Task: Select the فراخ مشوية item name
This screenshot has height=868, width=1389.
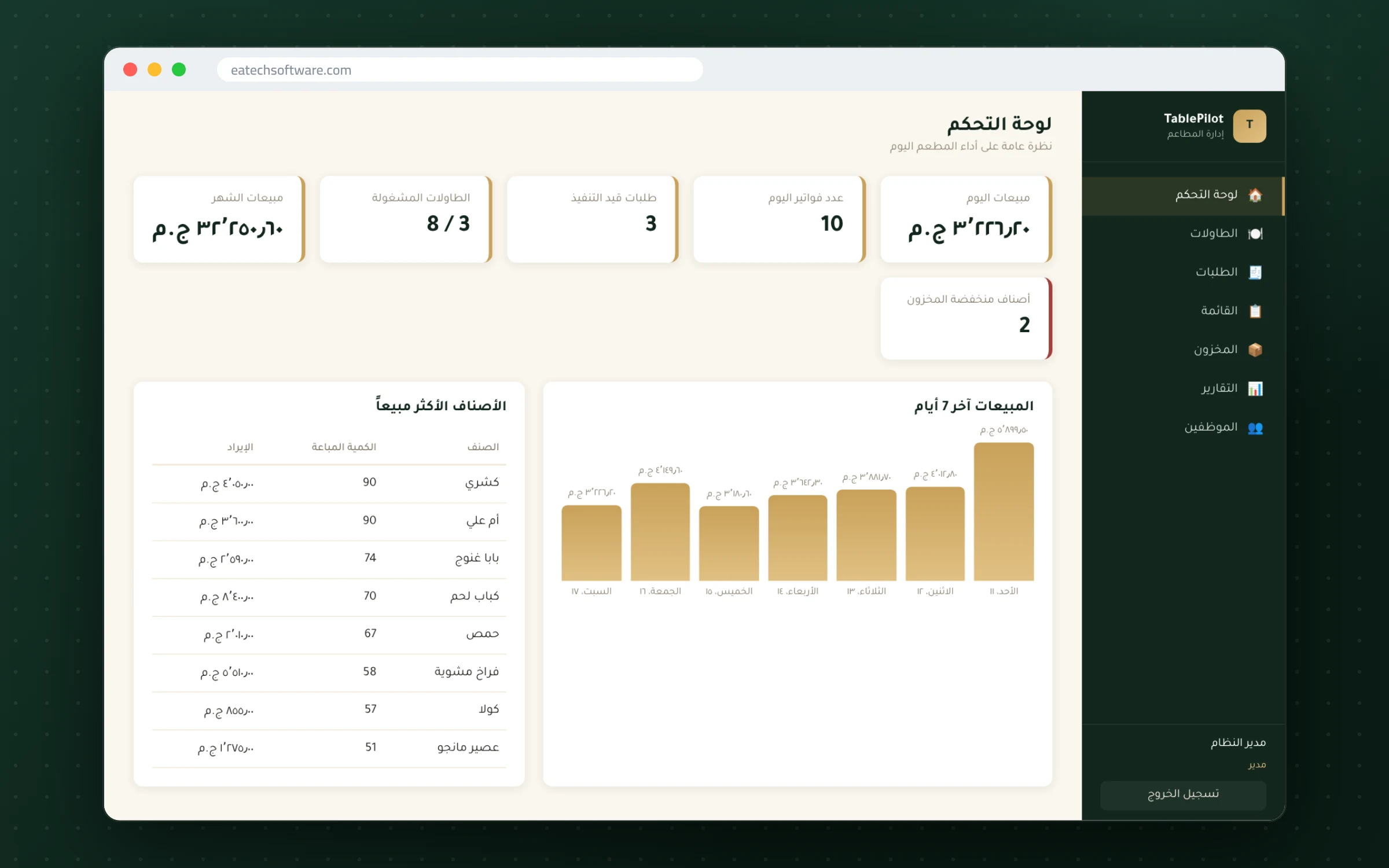Action: tap(466, 671)
